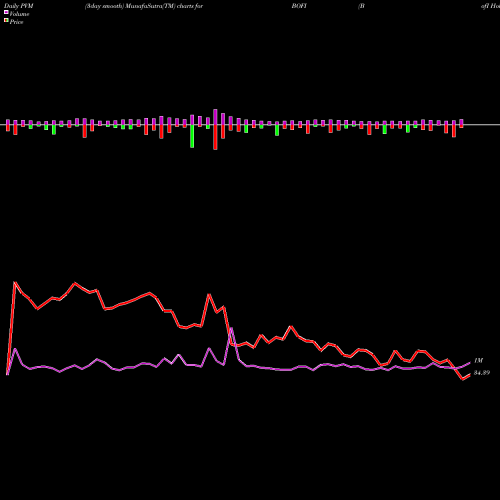
Task: Select the 'Volume' legend label
Action: (x=19, y=14)
